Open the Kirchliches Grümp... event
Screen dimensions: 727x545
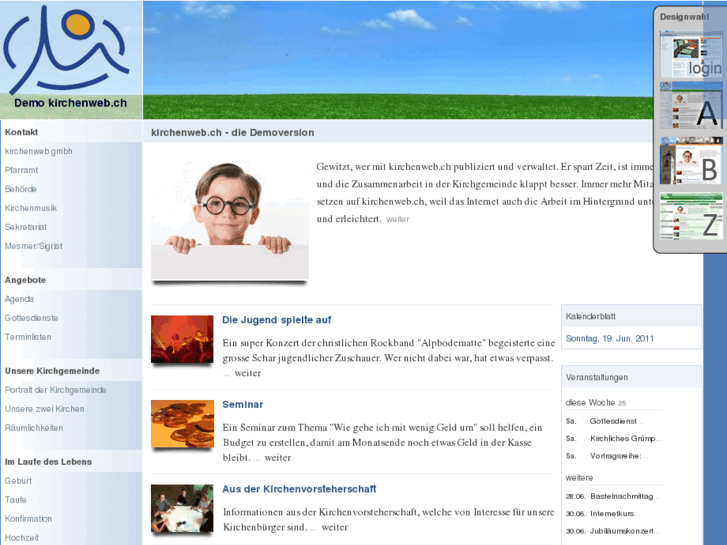[x=626, y=438]
